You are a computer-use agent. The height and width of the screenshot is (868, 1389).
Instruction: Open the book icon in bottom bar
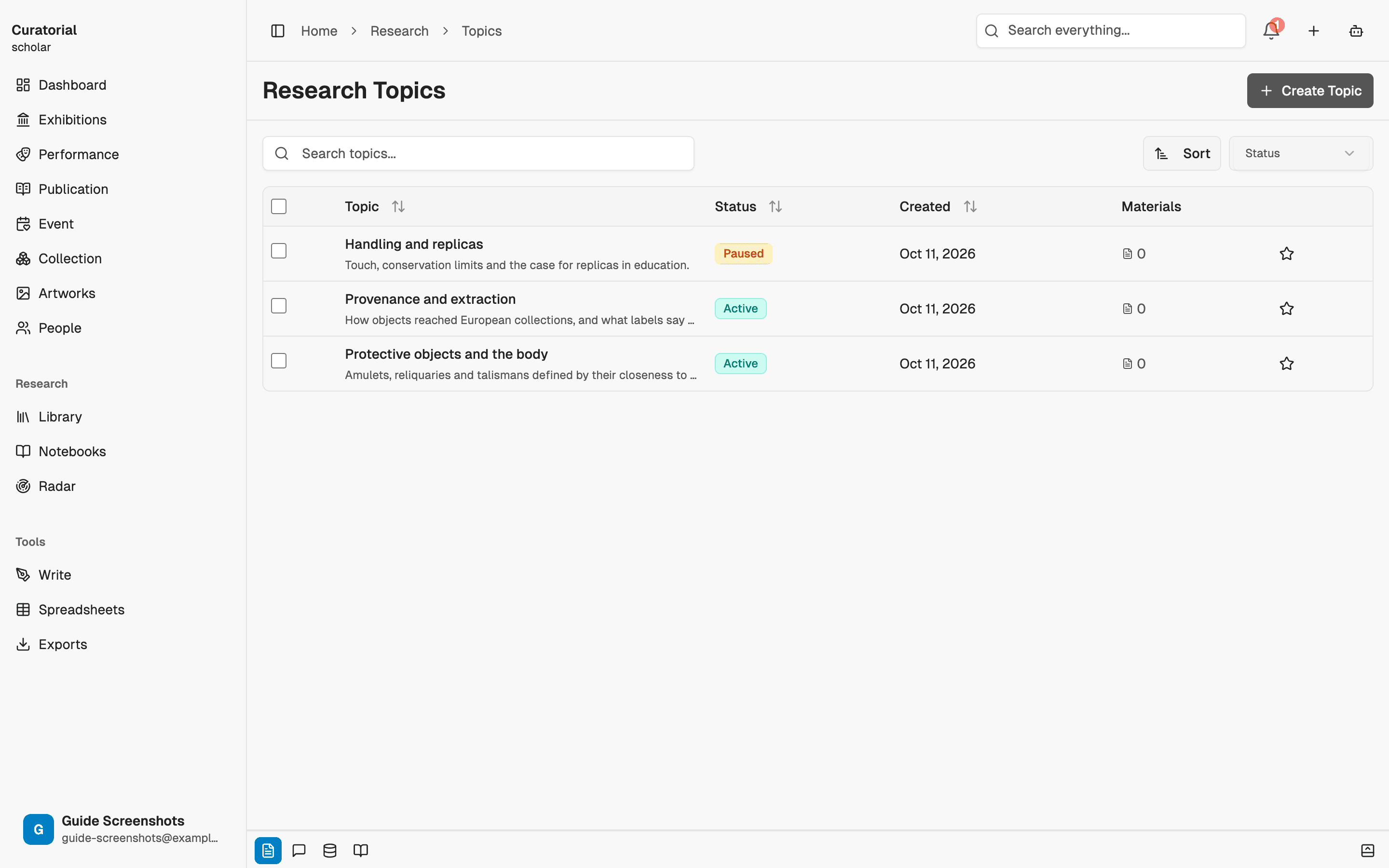click(x=360, y=850)
